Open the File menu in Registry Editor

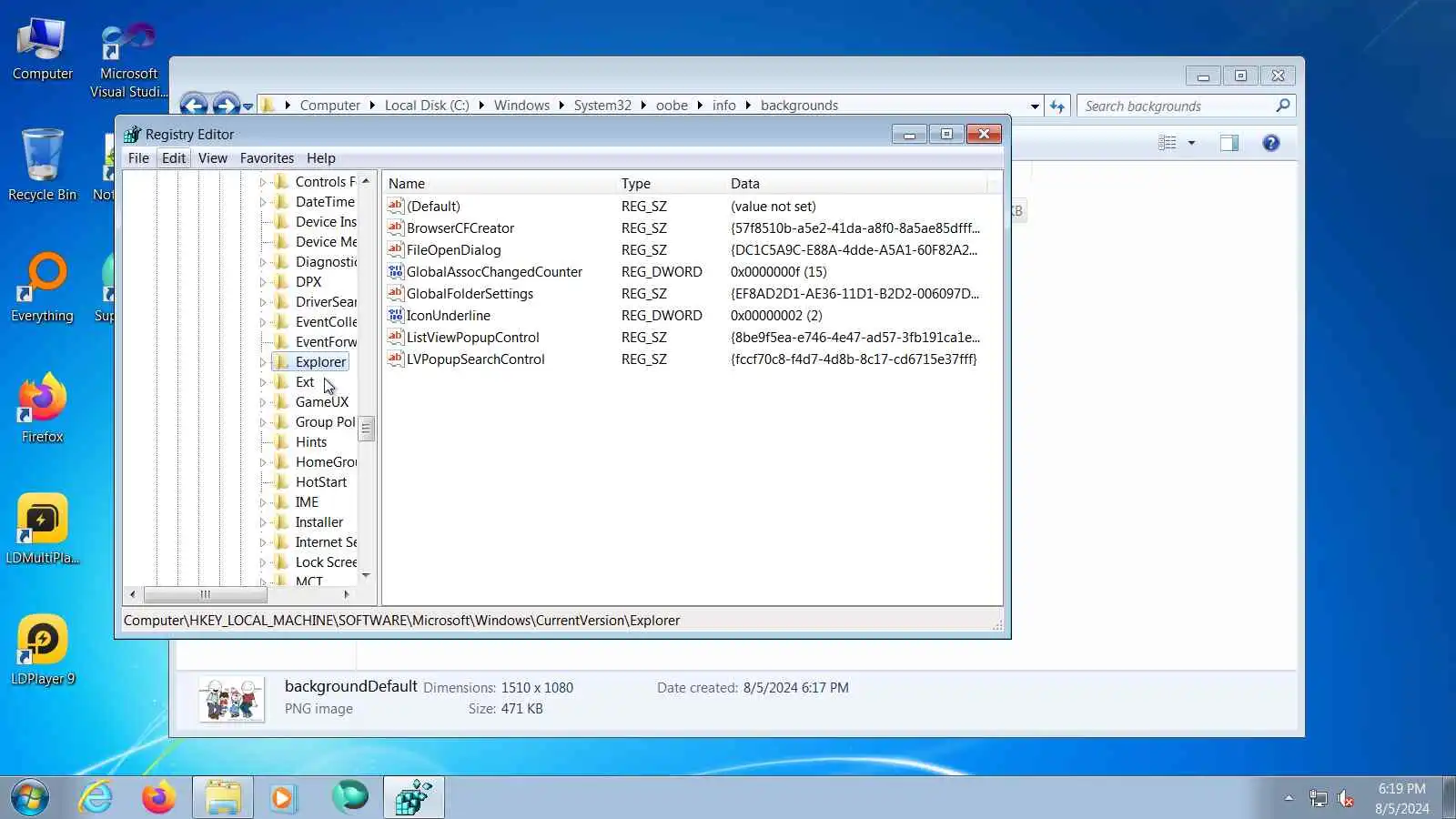[138, 158]
